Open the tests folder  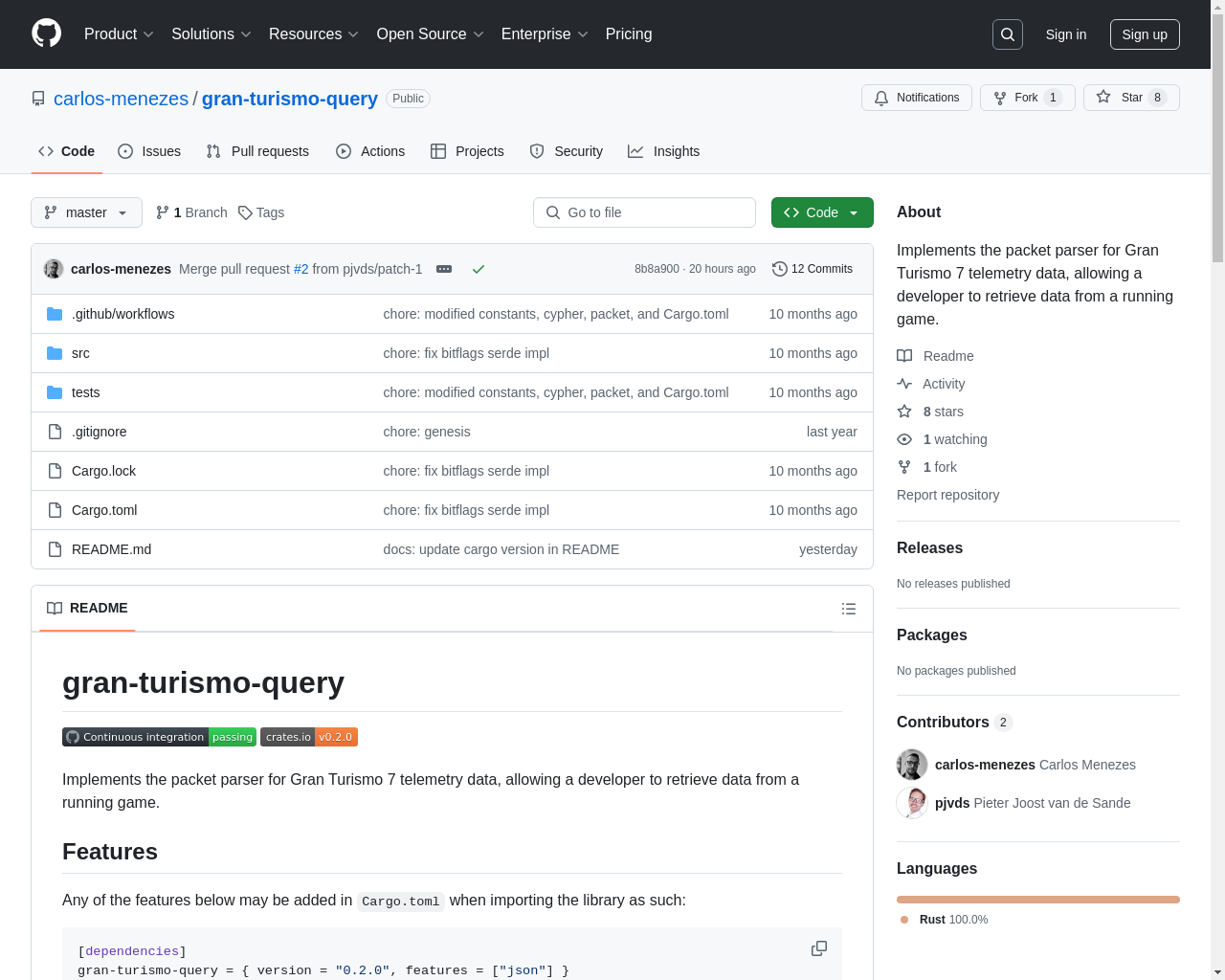tap(85, 392)
